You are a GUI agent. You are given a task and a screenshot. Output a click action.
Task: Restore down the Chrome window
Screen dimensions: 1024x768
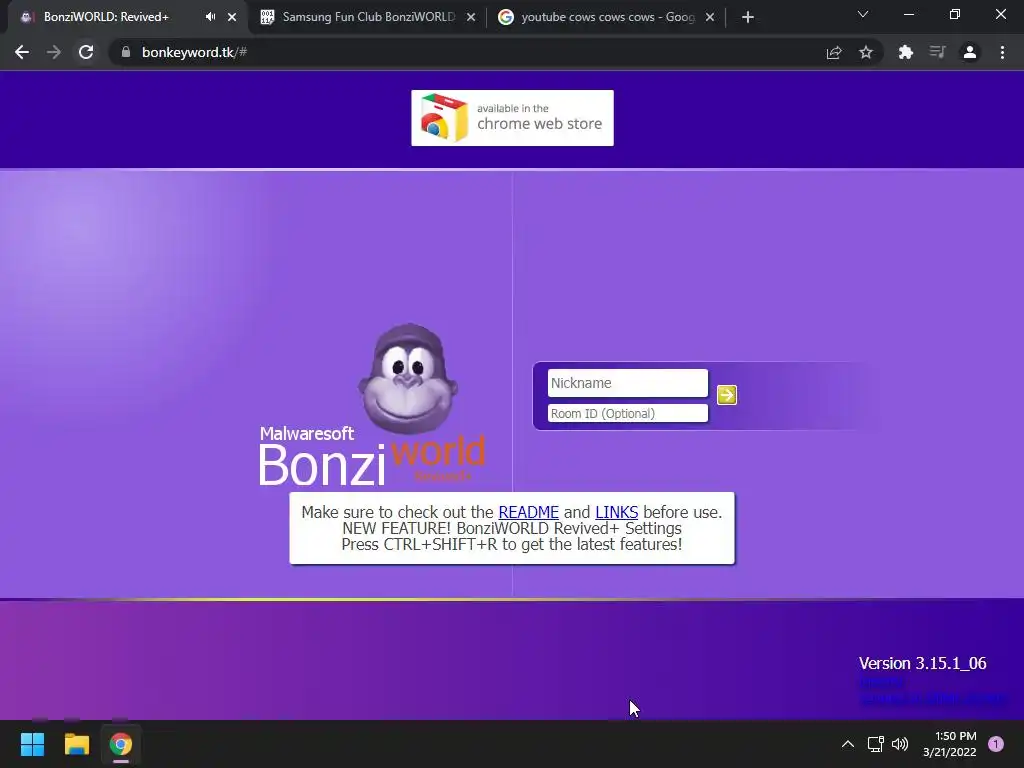955,14
